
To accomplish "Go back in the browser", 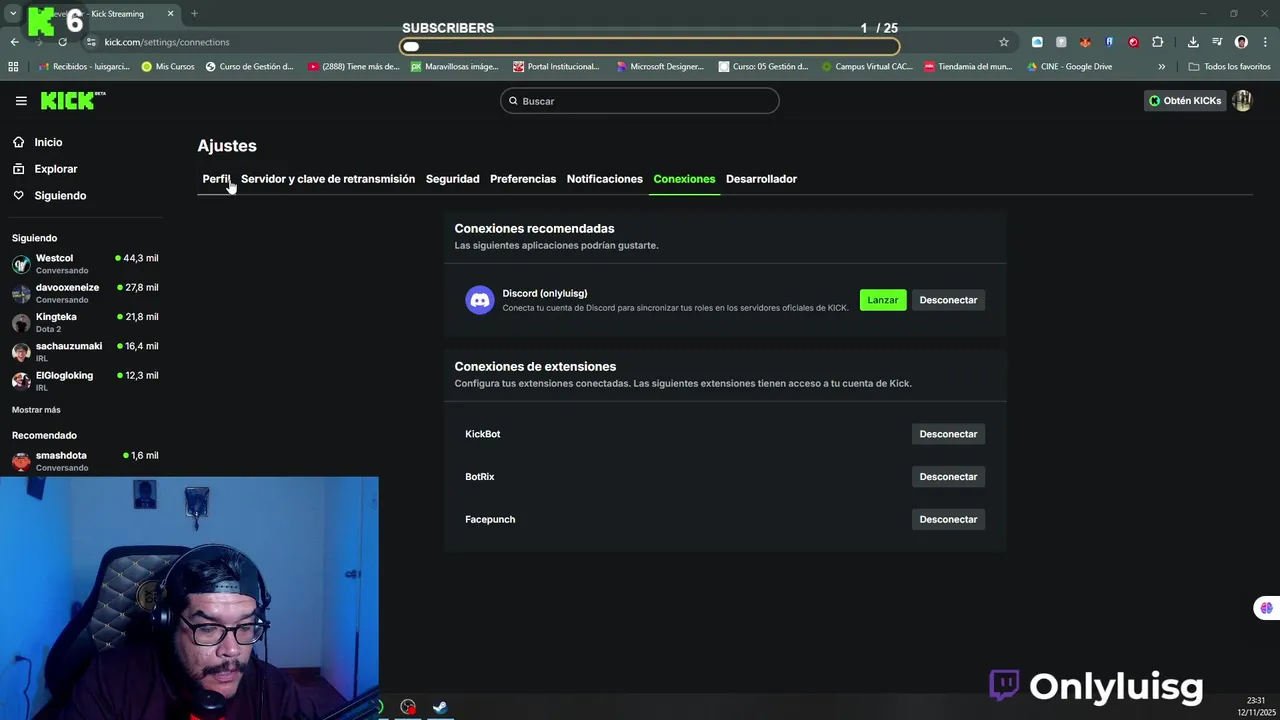I will coord(14,42).
